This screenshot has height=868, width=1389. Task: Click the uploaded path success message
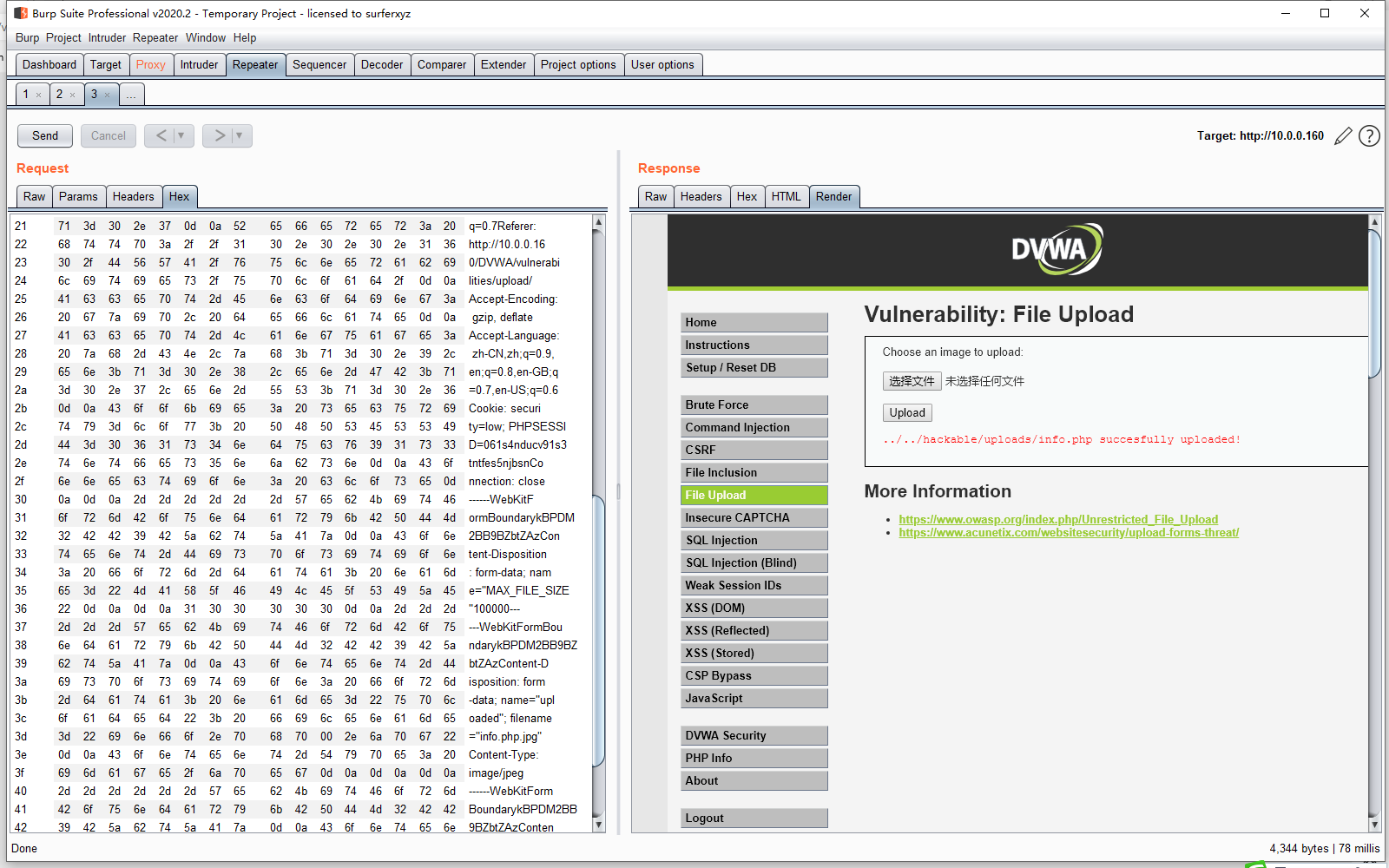point(1062,440)
